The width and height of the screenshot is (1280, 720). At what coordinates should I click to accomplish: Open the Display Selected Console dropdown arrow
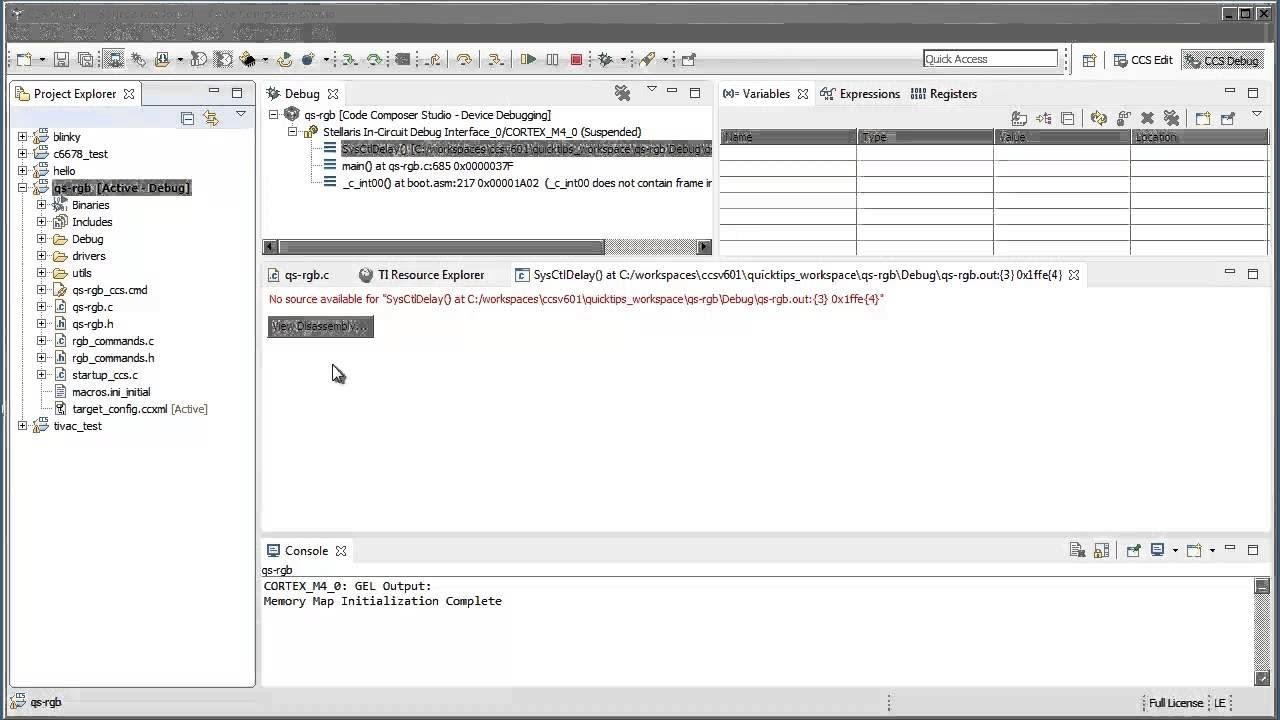coord(1175,550)
